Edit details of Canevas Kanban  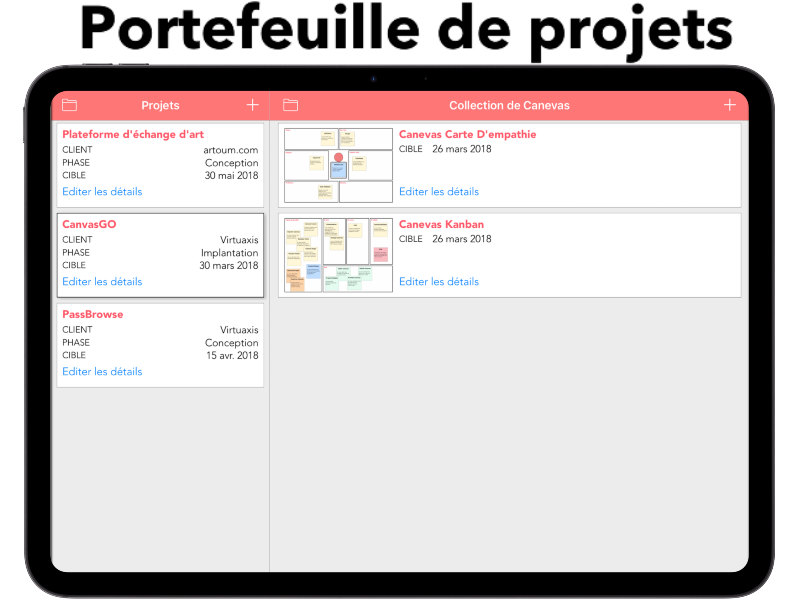coord(439,282)
